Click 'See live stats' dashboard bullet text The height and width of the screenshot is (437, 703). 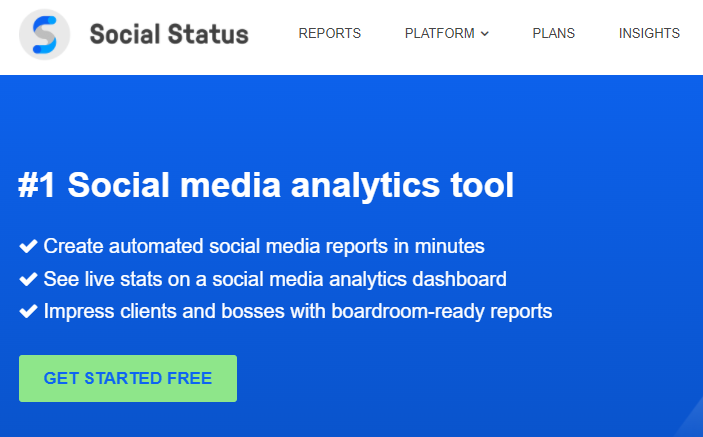coord(275,279)
